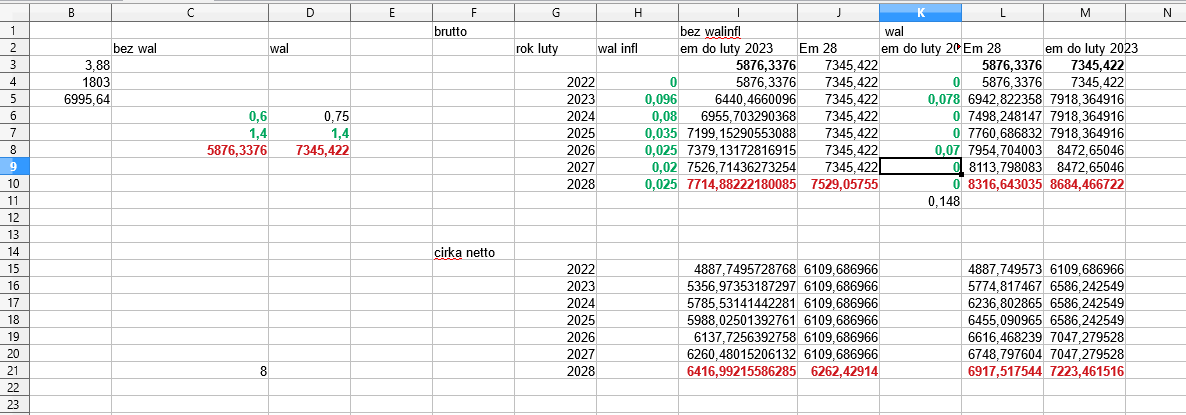The height and width of the screenshot is (415, 1186).
Task: Select the column K header
Action: 920,13
